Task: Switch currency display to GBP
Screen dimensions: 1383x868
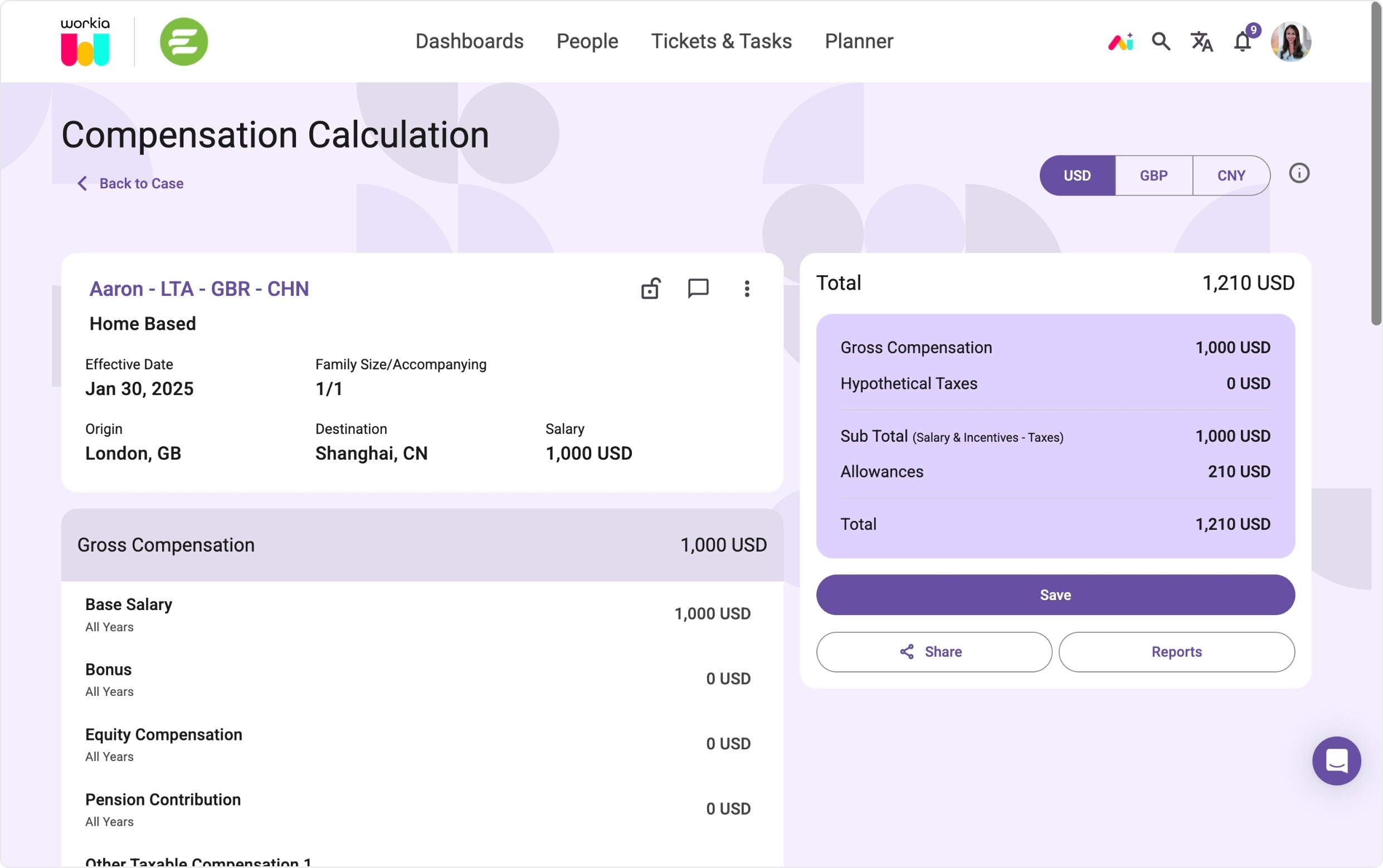Action: pyautogui.click(x=1153, y=175)
